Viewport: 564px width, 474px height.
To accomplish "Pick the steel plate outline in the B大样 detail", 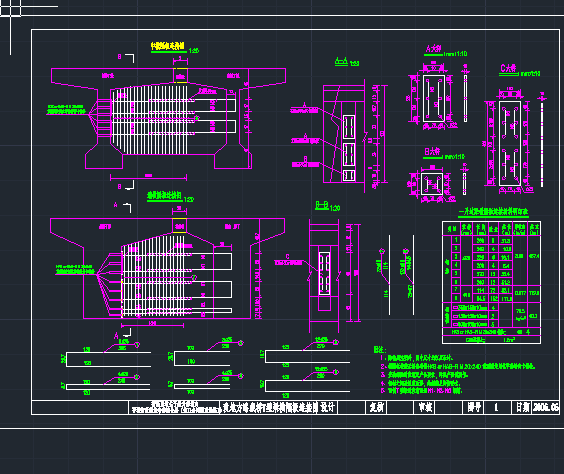I will [x=432, y=184].
